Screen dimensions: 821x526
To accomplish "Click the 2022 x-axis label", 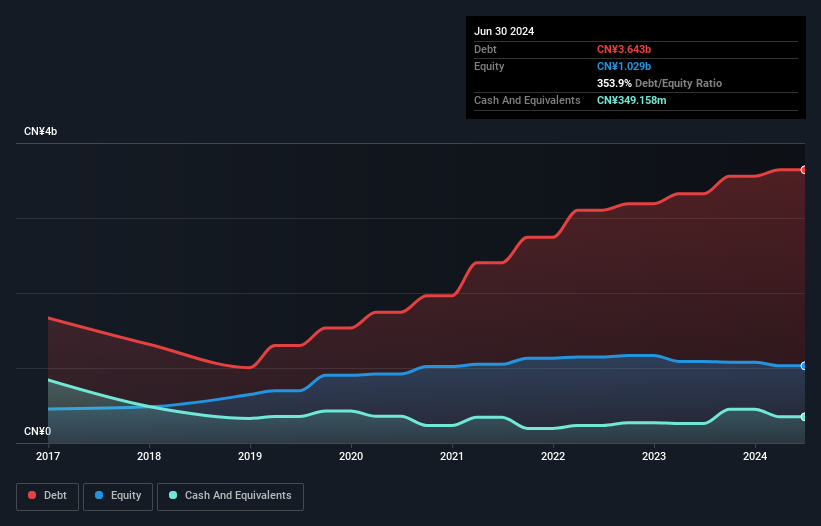I will (553, 456).
